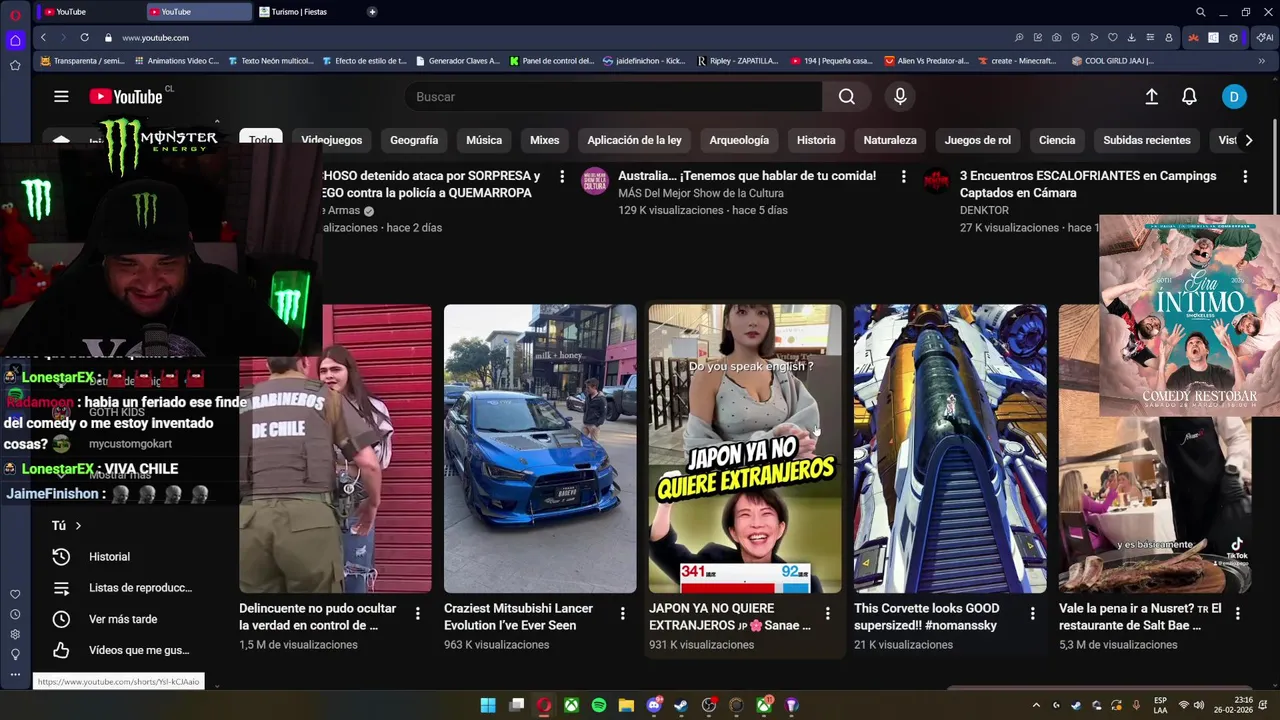Viewport: 1280px width, 720px height.
Task: Select the Ciencia filter chip
Action: tap(1057, 140)
